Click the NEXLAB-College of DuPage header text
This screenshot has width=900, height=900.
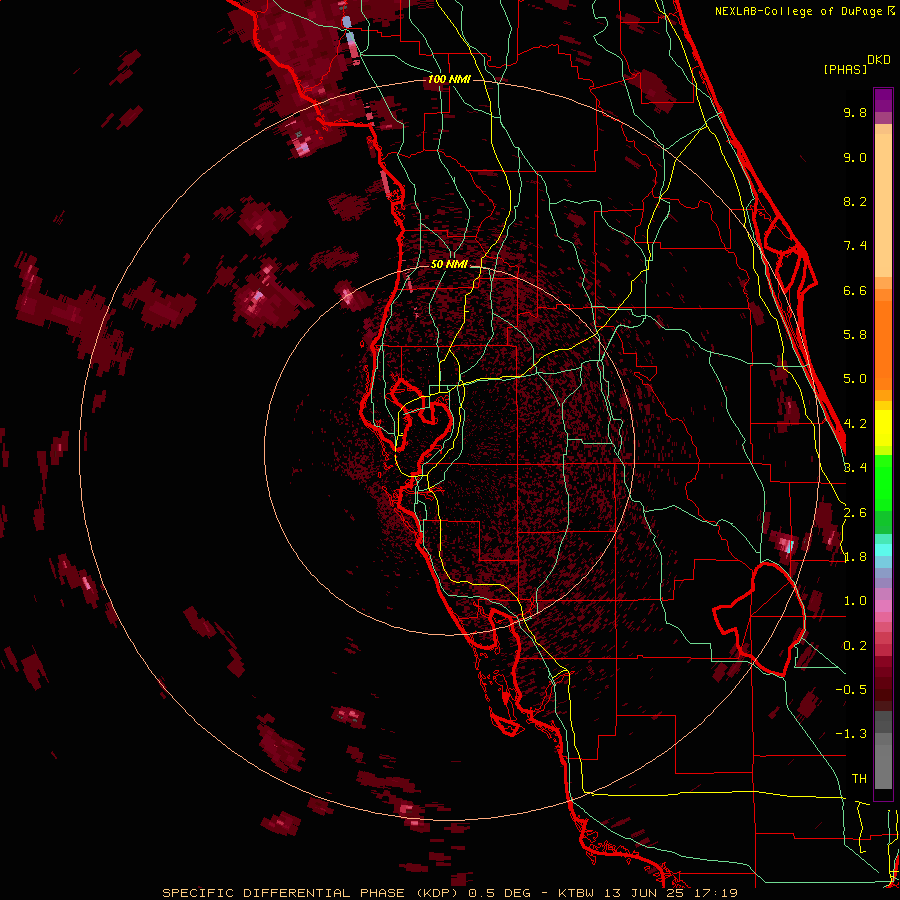click(798, 11)
